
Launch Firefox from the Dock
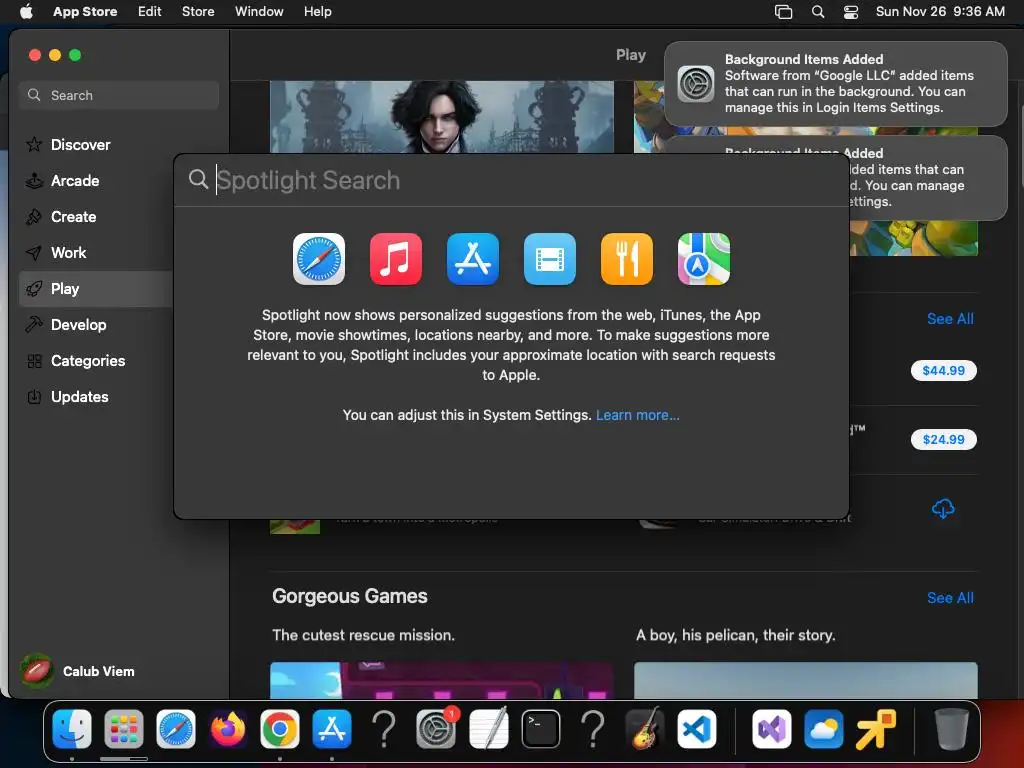click(x=228, y=729)
